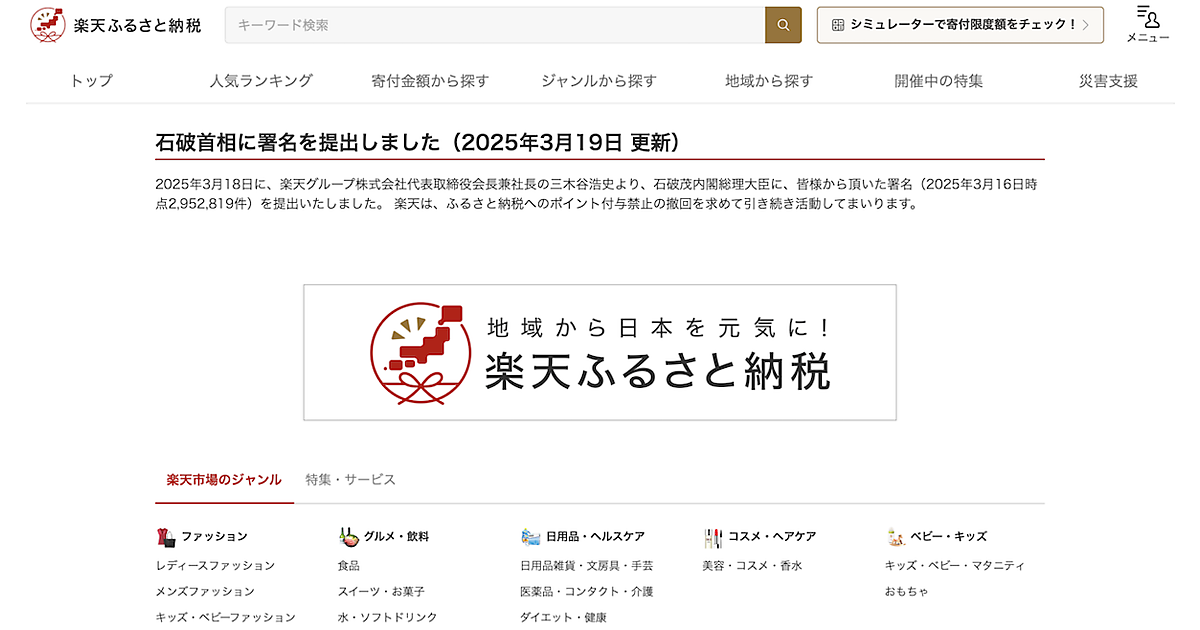This screenshot has height=630, width=1200.
Task: Click the ベビー・キッズ category icon
Action: (x=895, y=537)
